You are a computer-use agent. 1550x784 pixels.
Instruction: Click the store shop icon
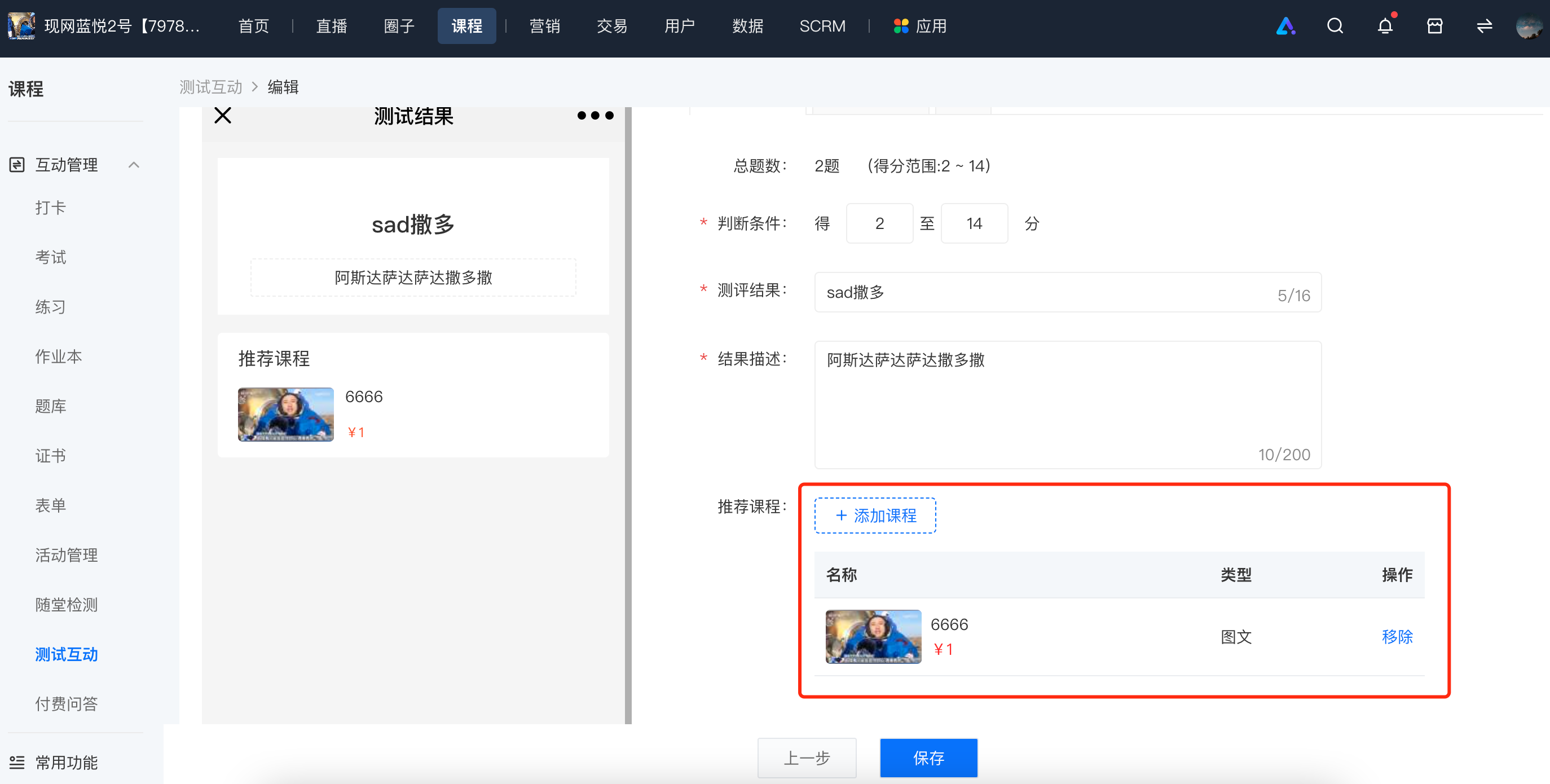pyautogui.click(x=1434, y=26)
